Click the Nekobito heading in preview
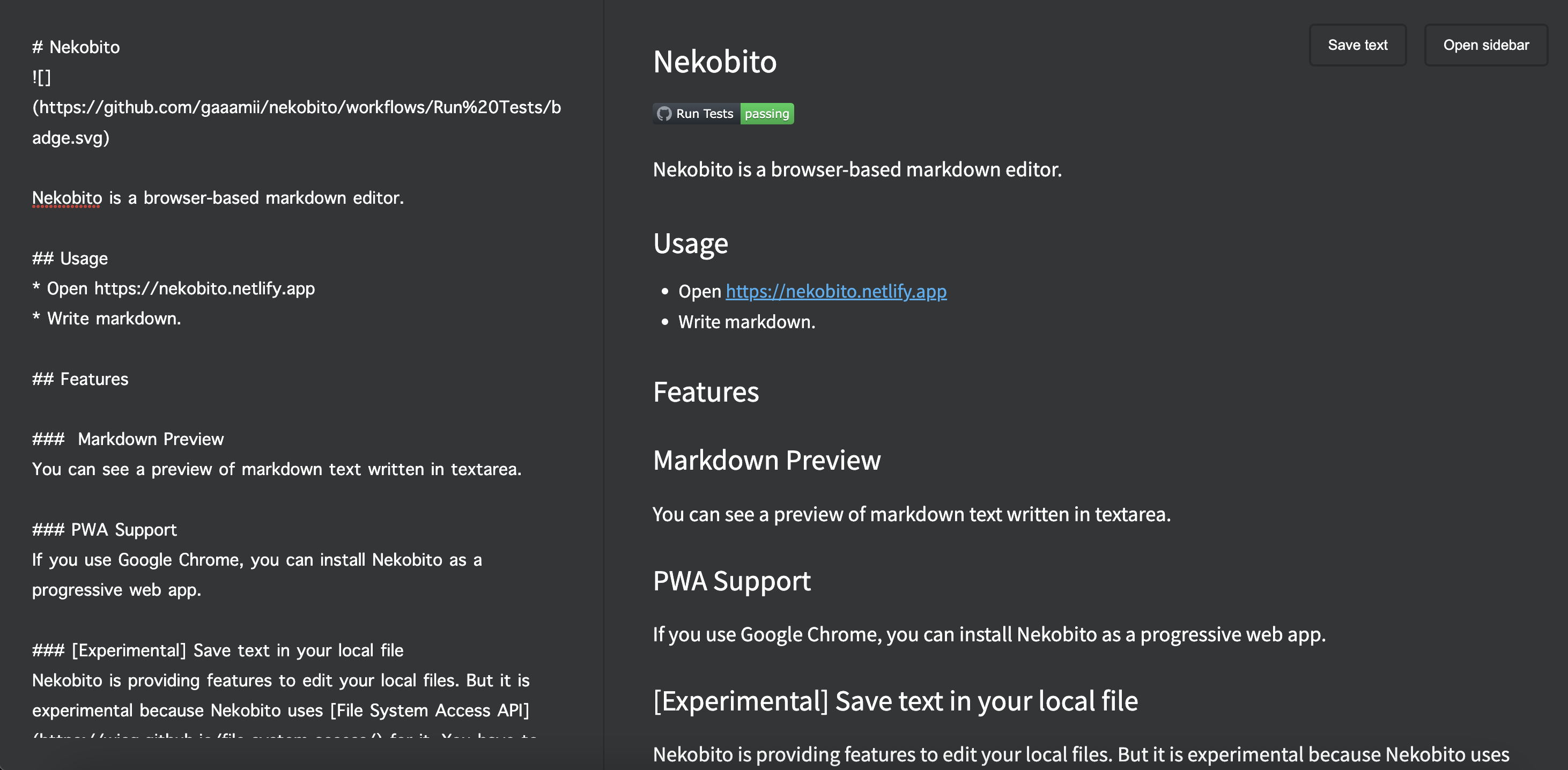 715,62
